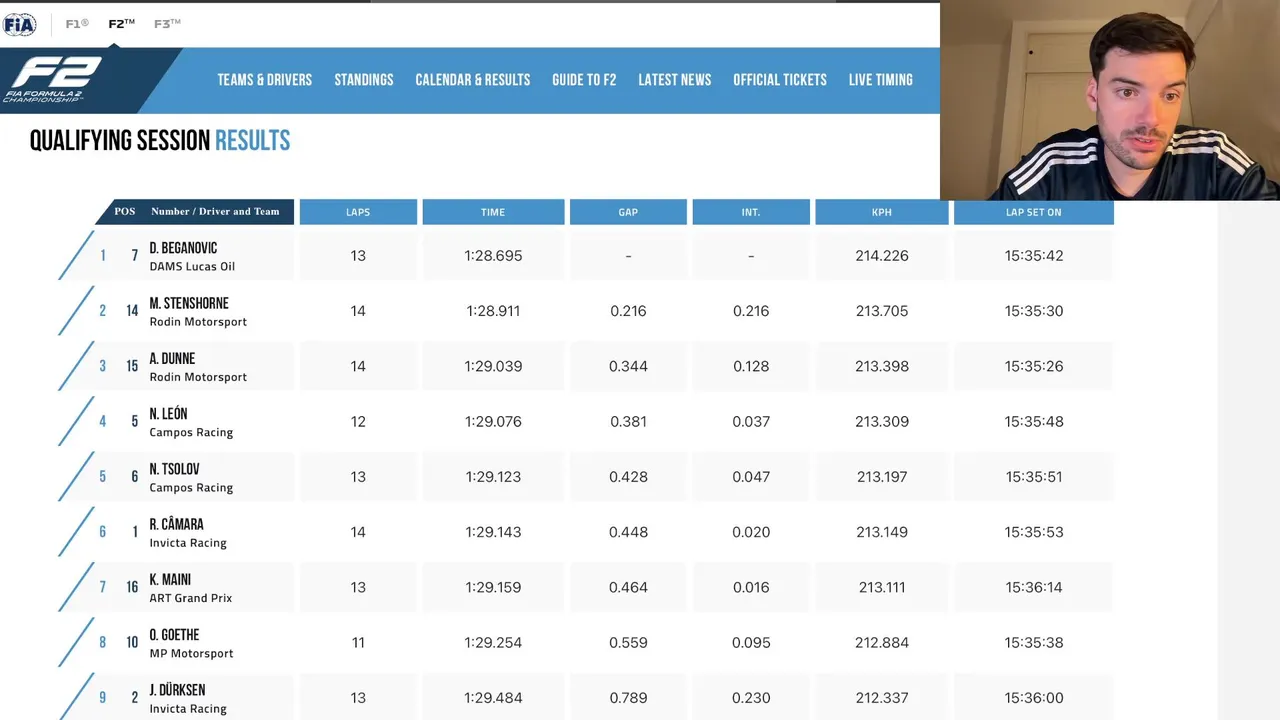
Task: Open the Guide to F2 menu
Action: pos(584,80)
